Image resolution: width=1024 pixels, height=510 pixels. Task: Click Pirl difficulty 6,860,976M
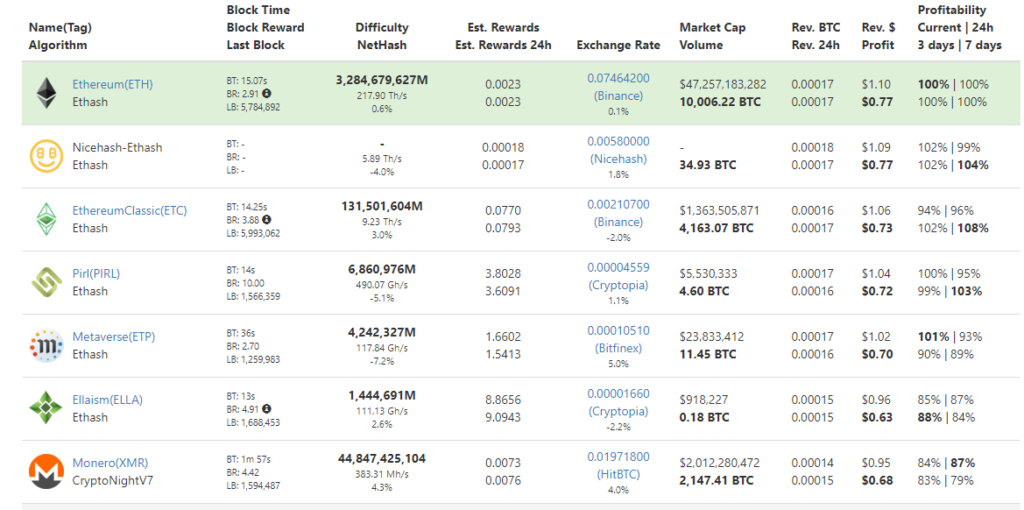382,269
